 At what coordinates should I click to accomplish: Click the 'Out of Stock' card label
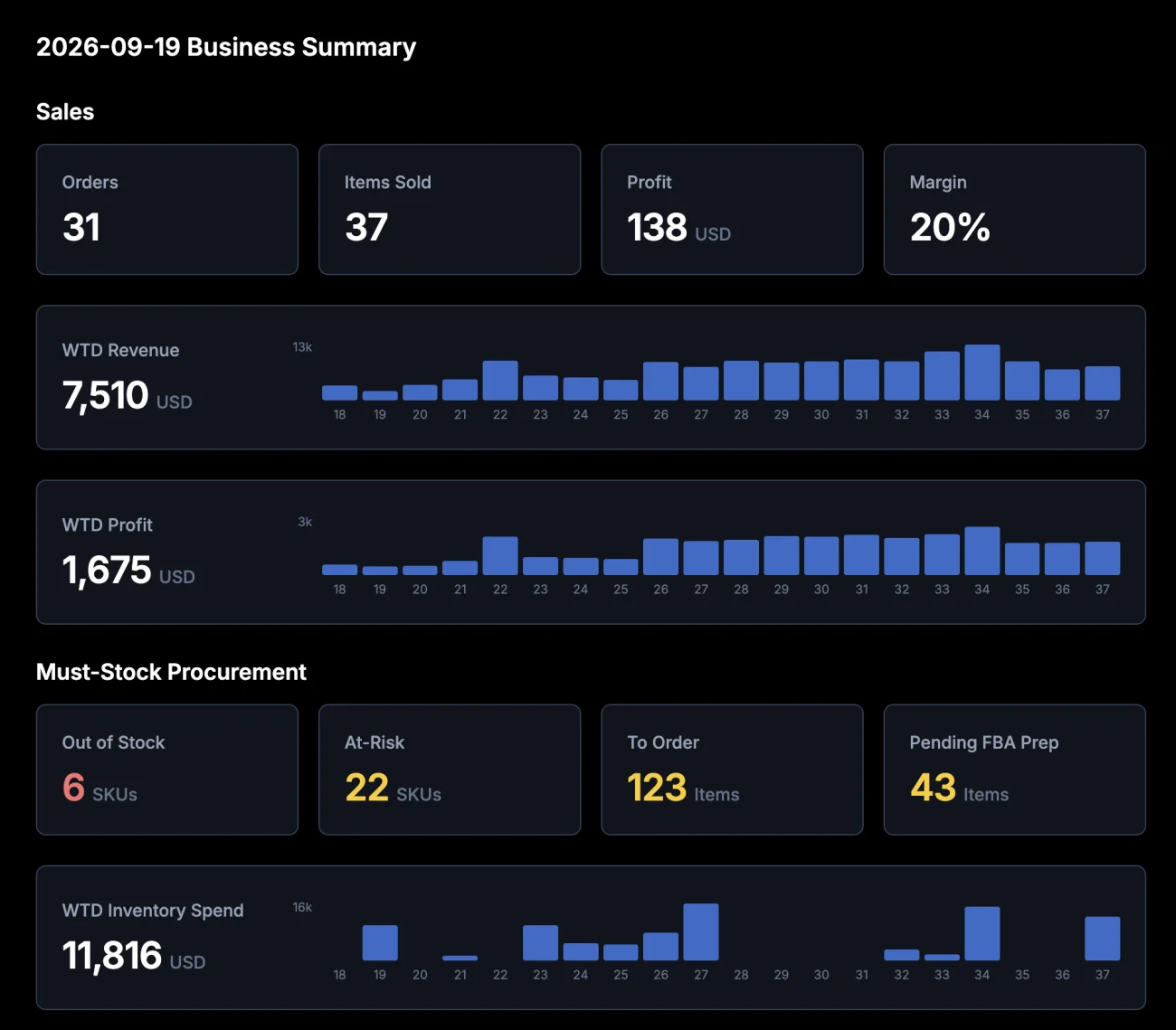(113, 742)
